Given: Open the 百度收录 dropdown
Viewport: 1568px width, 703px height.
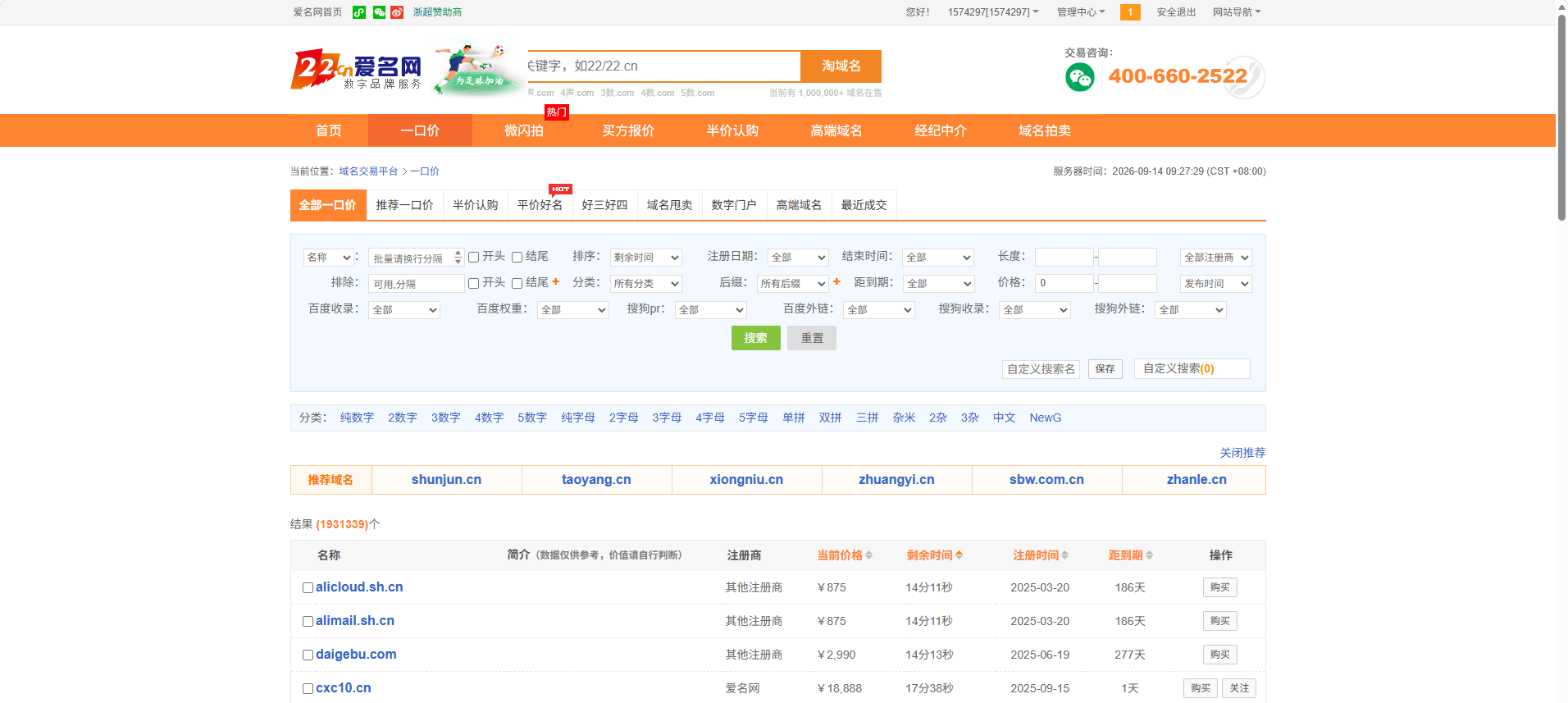Looking at the screenshot, I should pos(404,310).
